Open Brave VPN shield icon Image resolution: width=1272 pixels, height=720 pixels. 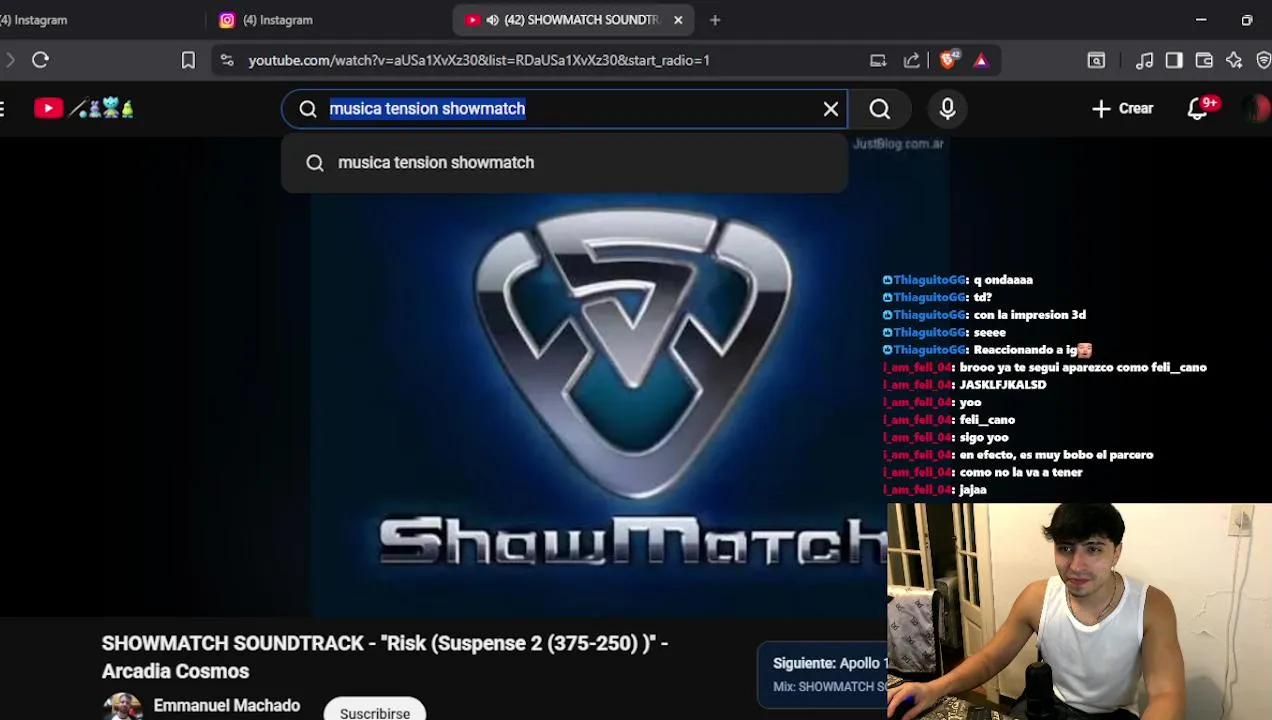(x=1263, y=60)
